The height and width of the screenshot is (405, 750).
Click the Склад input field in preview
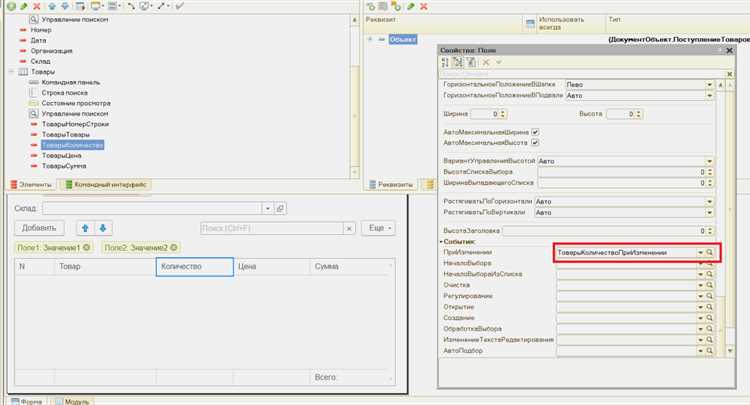(x=152, y=208)
